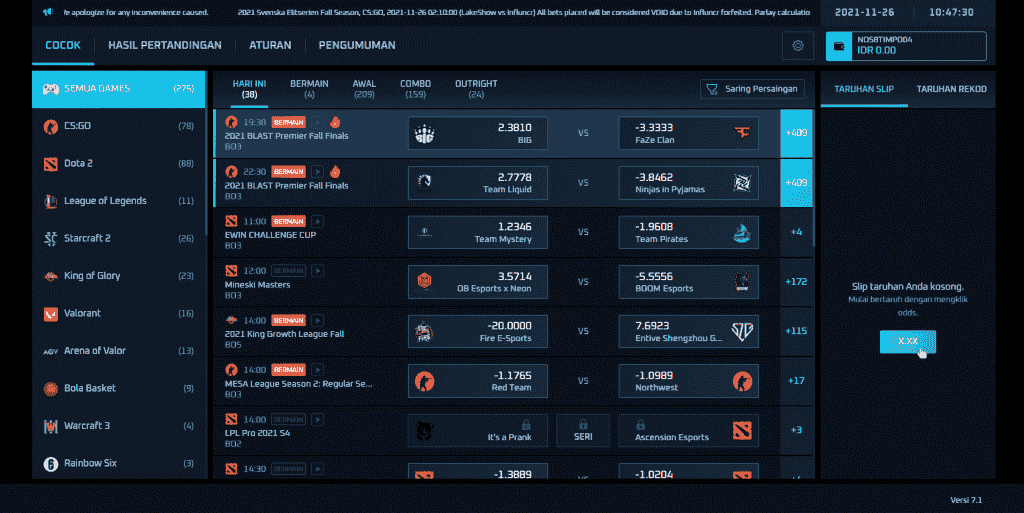The width and height of the screenshot is (1024, 513).
Task: Bet on BIG at 2.3810
Action: pyautogui.click(x=477, y=133)
